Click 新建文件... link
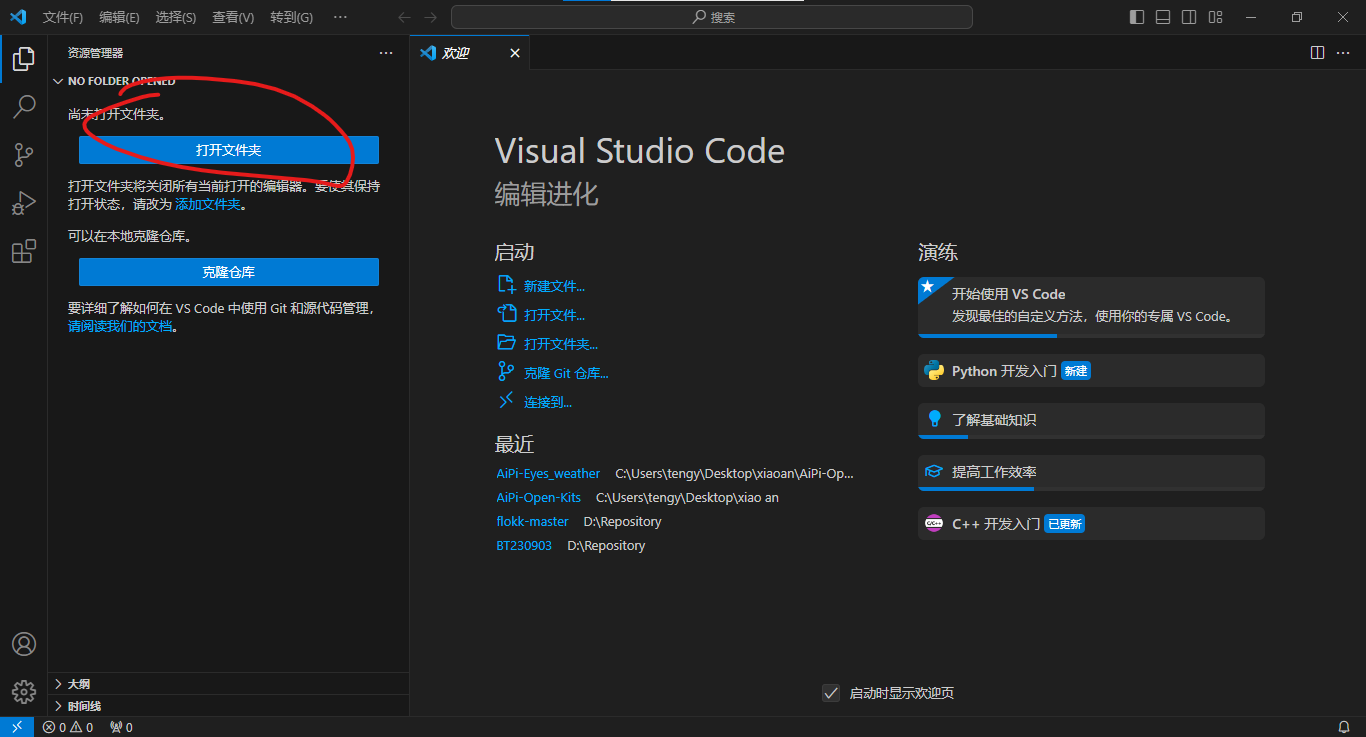Viewport: 1366px width, 737px height. point(554,286)
